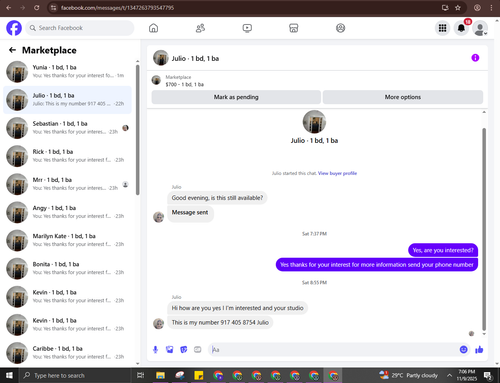Click the Facebook logo

[14, 28]
